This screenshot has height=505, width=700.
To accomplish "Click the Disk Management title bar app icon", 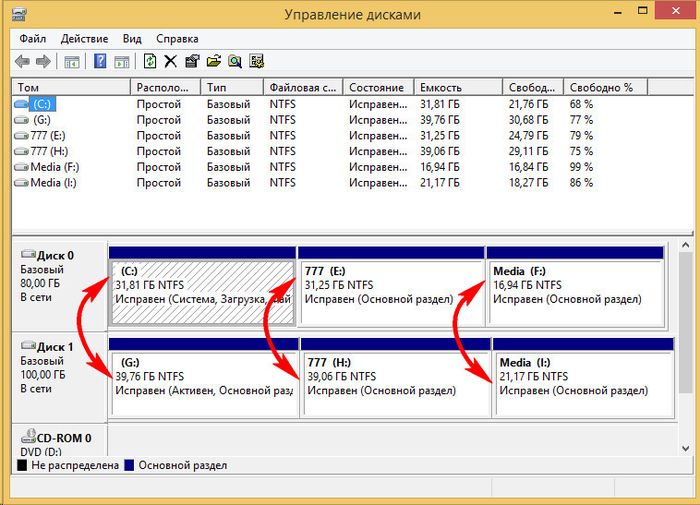I will 20,15.
